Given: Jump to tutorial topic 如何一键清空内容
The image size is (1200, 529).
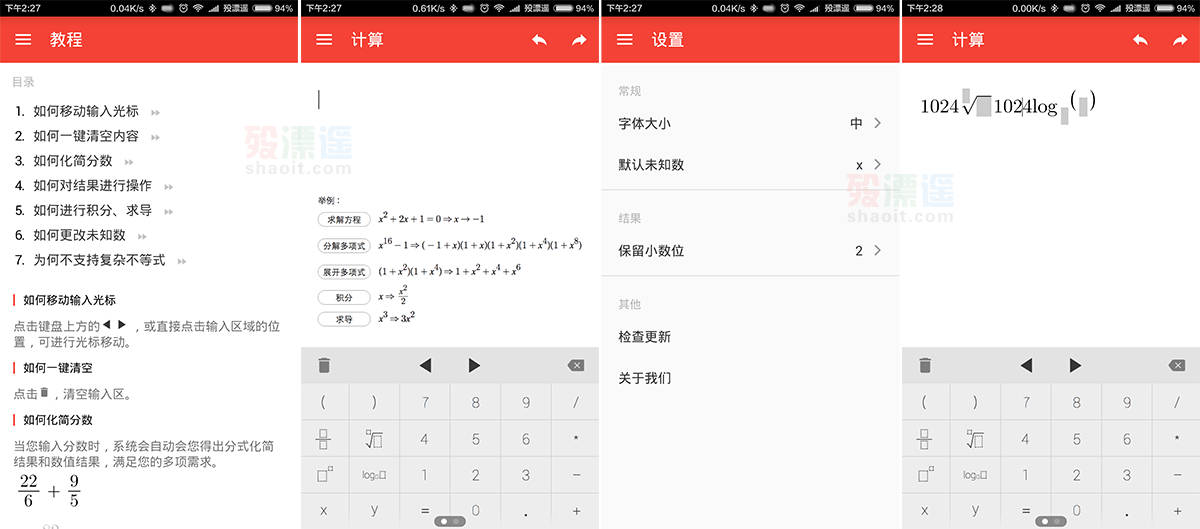Looking at the screenshot, I should click(x=88, y=136).
